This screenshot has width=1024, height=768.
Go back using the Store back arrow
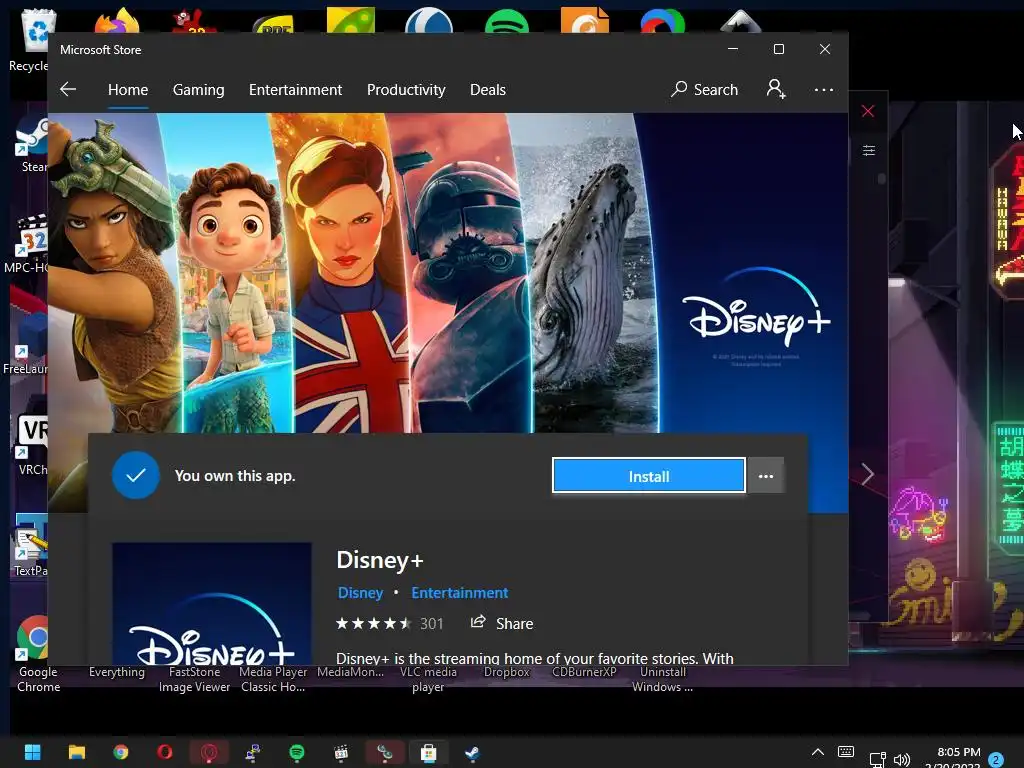point(68,89)
